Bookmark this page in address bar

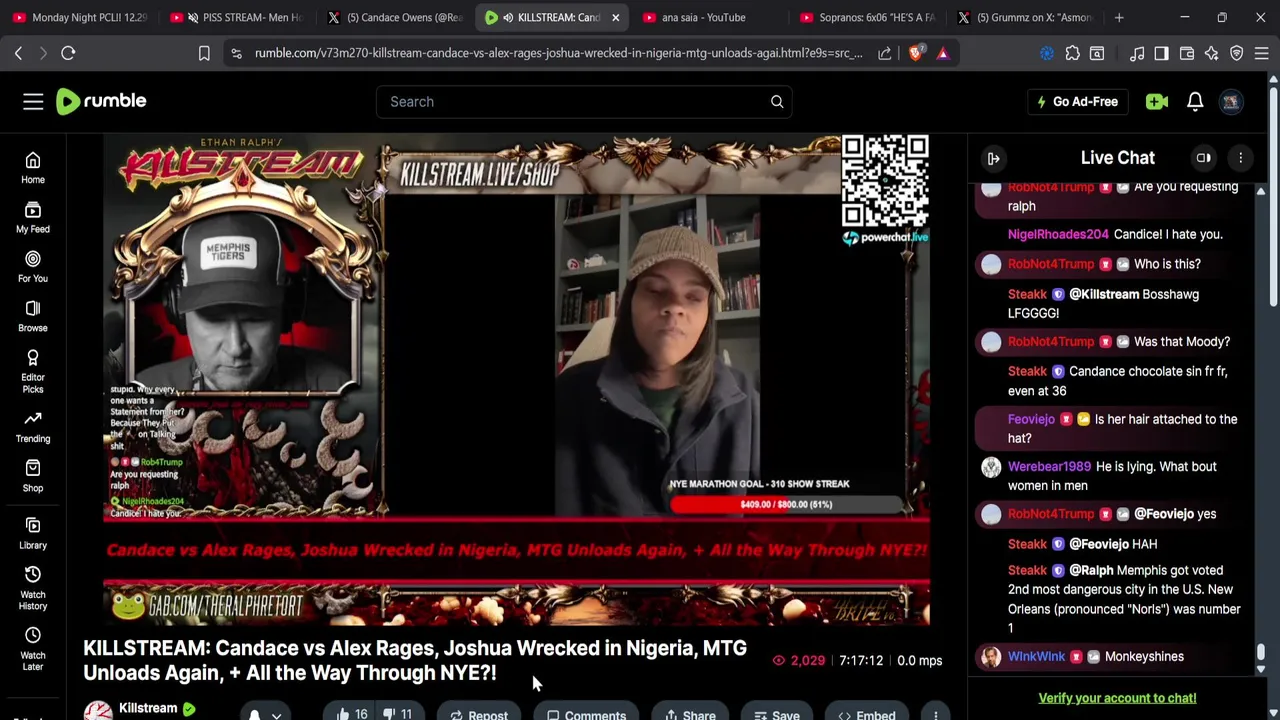click(204, 53)
